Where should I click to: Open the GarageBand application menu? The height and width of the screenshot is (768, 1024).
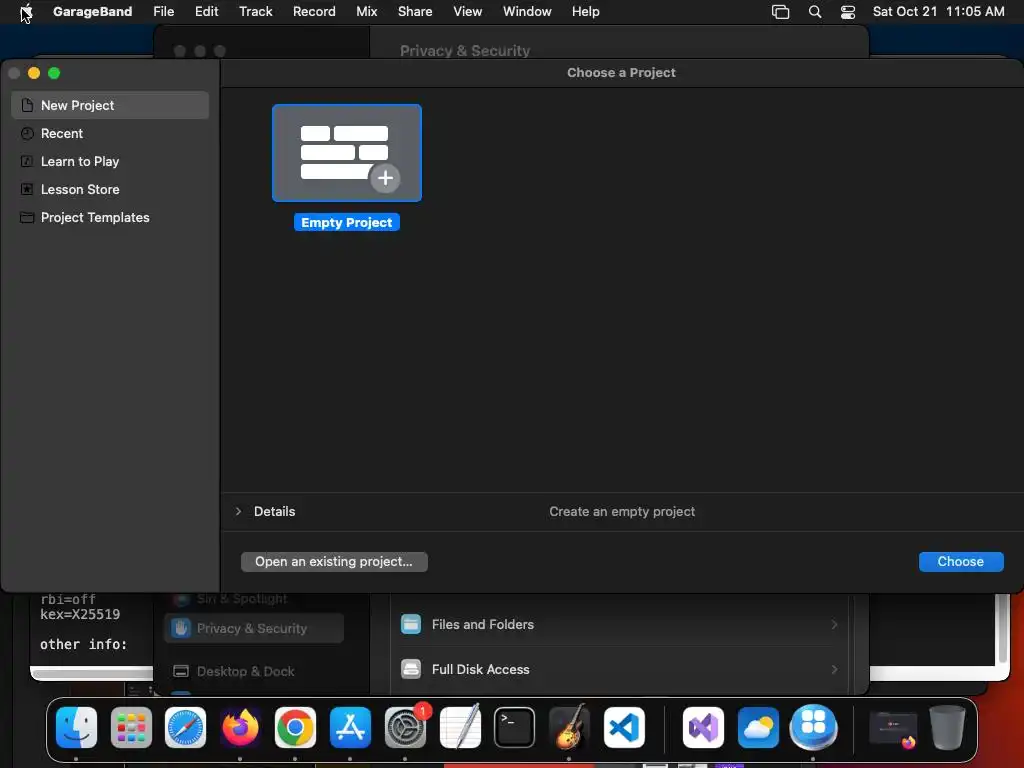92,11
